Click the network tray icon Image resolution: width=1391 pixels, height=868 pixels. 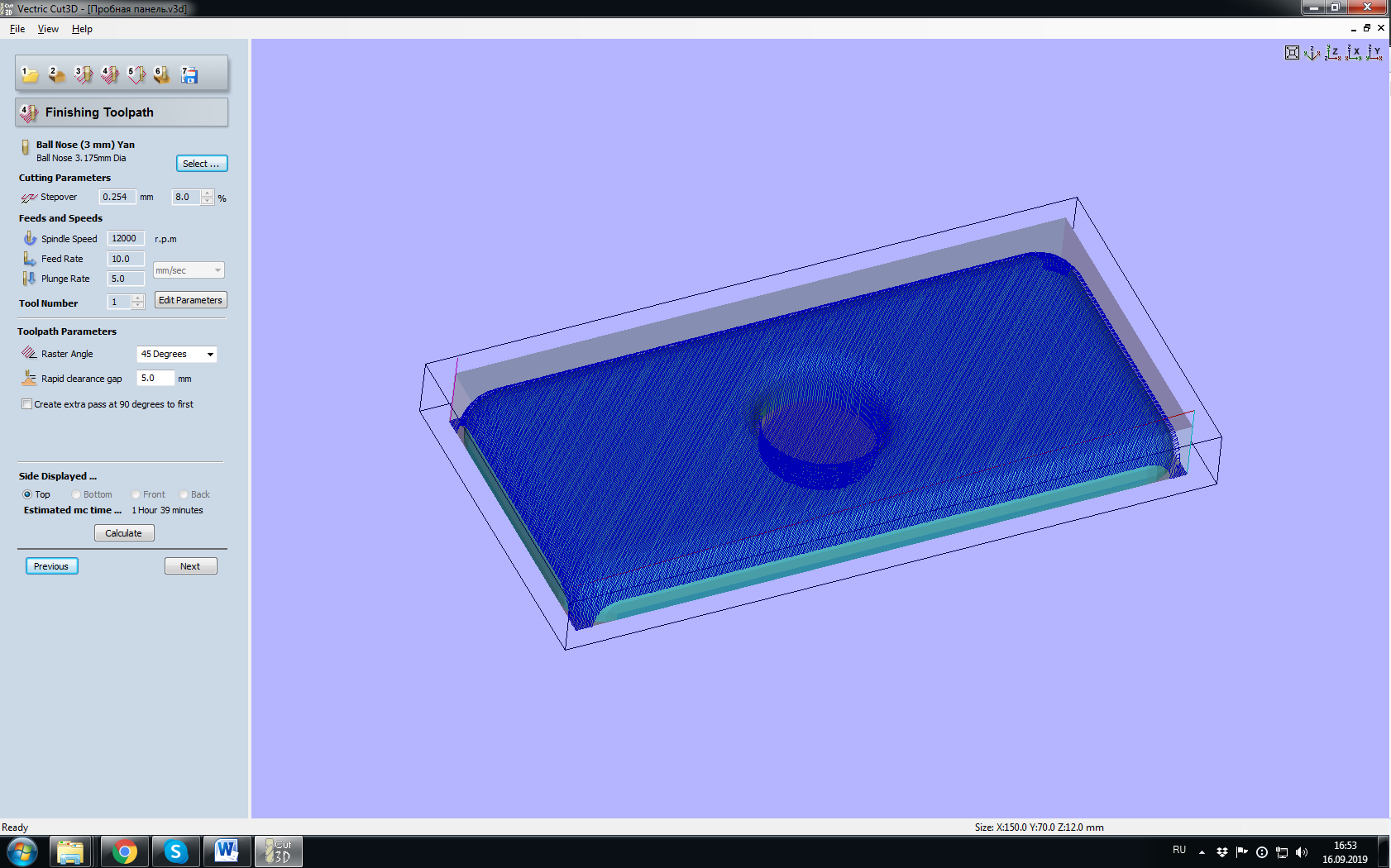pyautogui.click(x=1282, y=852)
